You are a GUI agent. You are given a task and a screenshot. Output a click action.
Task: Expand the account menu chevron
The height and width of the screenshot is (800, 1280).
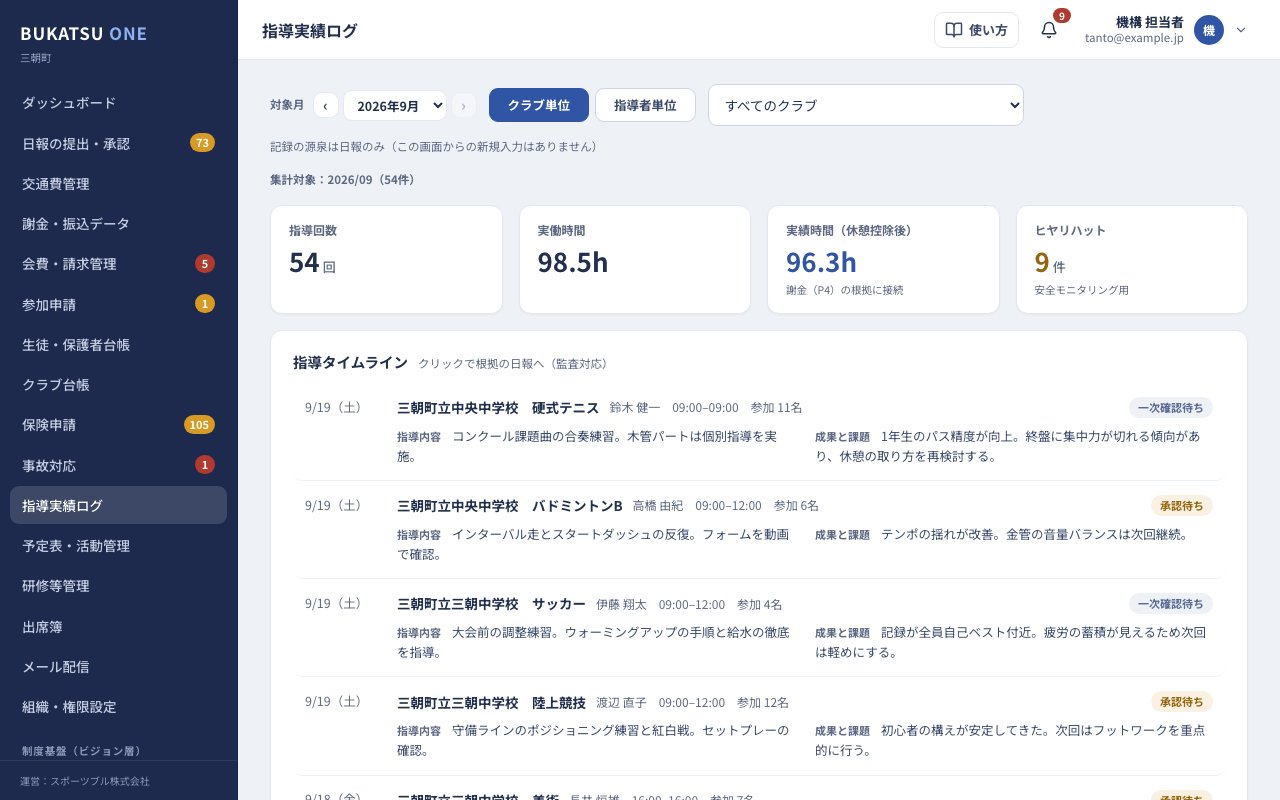(1241, 30)
